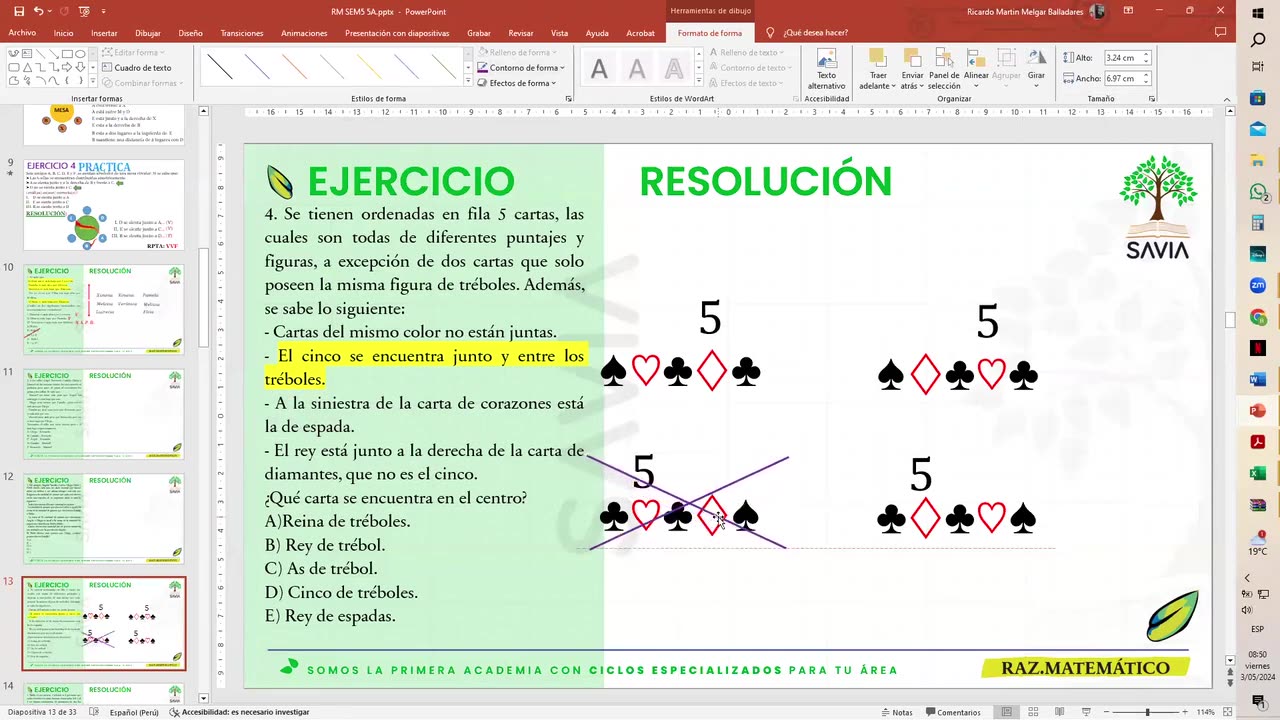Open Excel icon in the taskbar
Viewport: 1280px width, 720px height.
pyautogui.click(x=1258, y=473)
